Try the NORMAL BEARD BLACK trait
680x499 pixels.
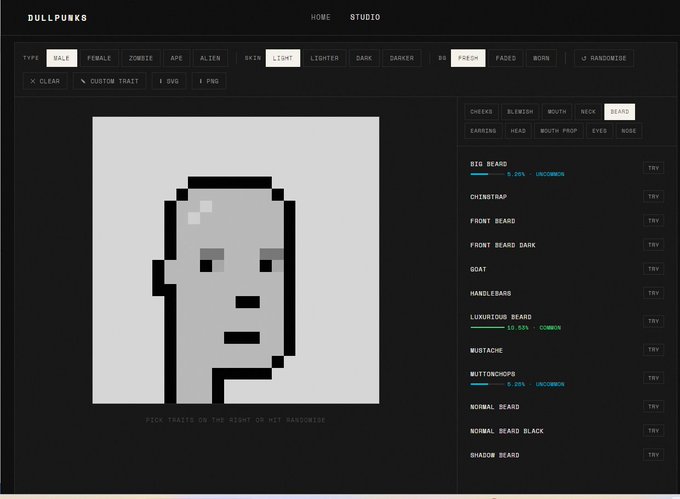653,431
